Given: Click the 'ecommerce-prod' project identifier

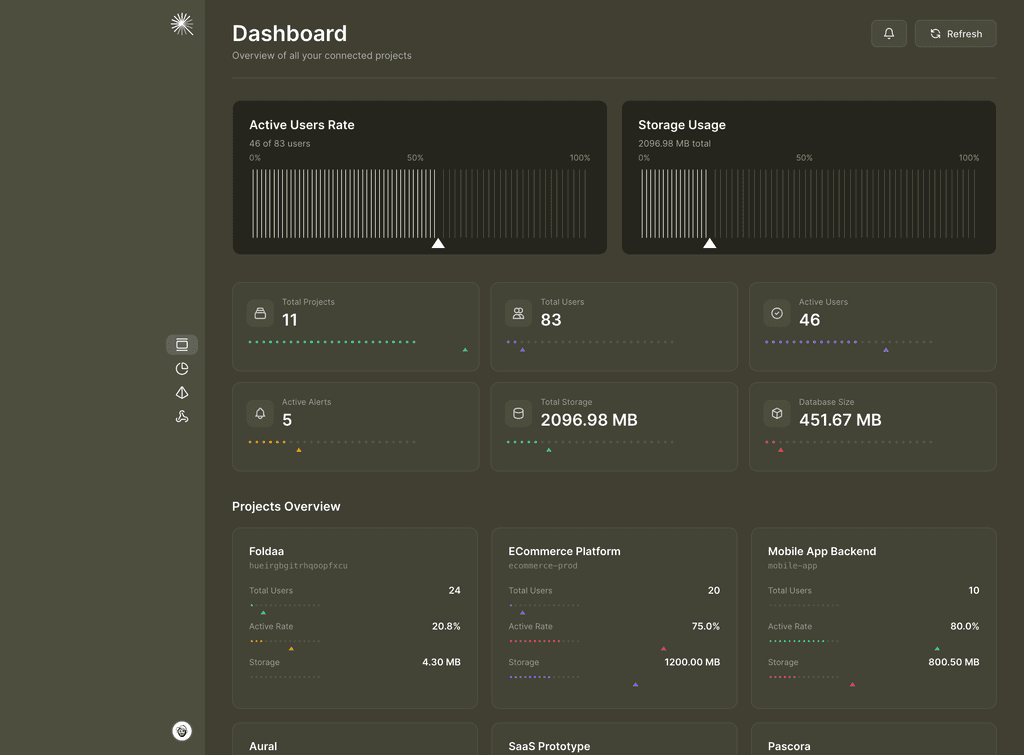Looking at the screenshot, I should pos(543,566).
